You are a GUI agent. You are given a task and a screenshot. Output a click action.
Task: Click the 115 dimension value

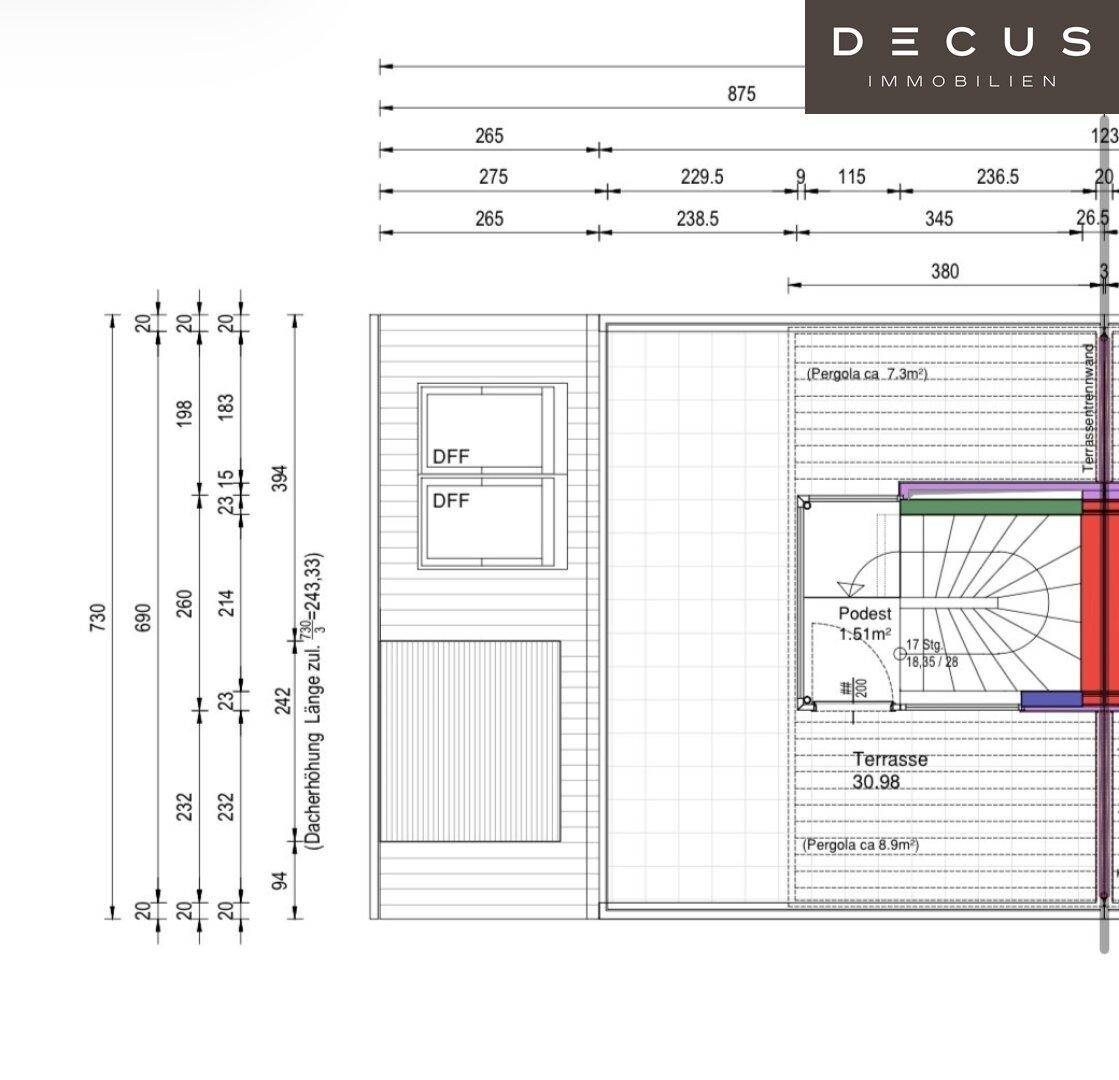pyautogui.click(x=851, y=176)
